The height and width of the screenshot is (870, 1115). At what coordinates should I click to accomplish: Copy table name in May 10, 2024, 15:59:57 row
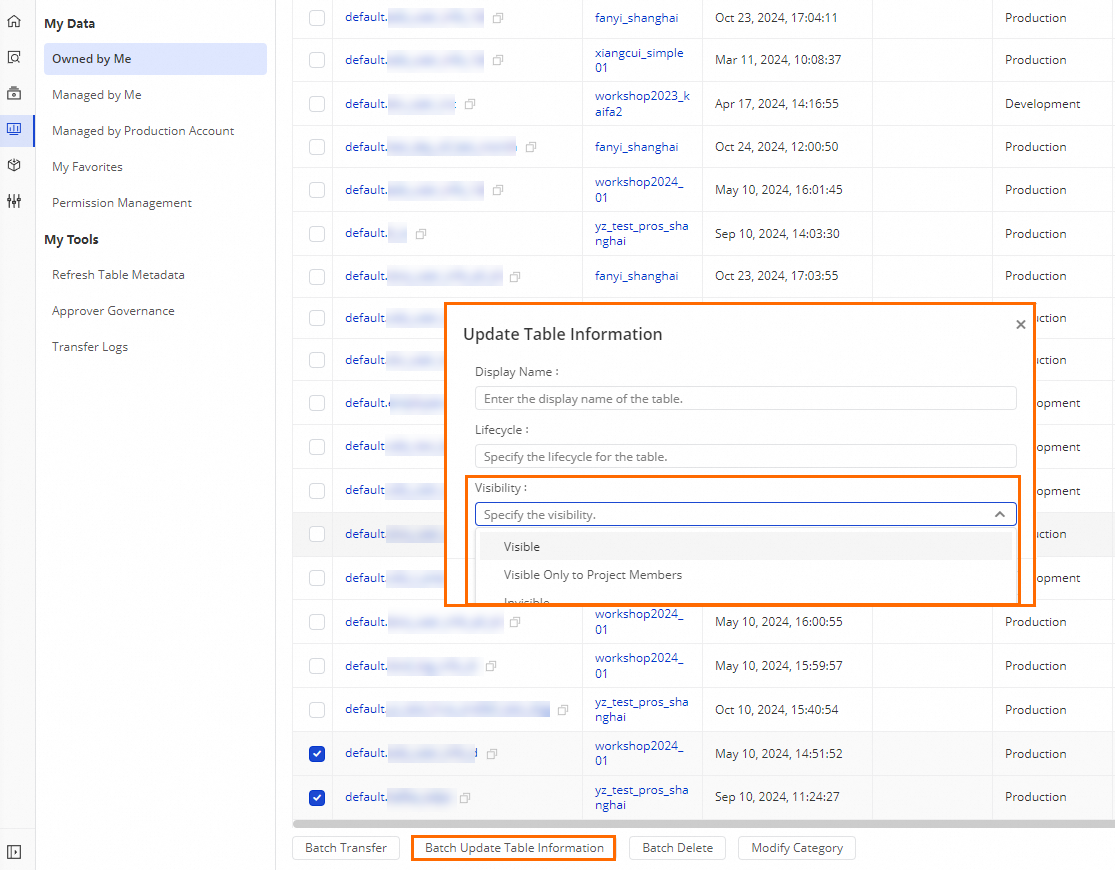[x=491, y=667]
